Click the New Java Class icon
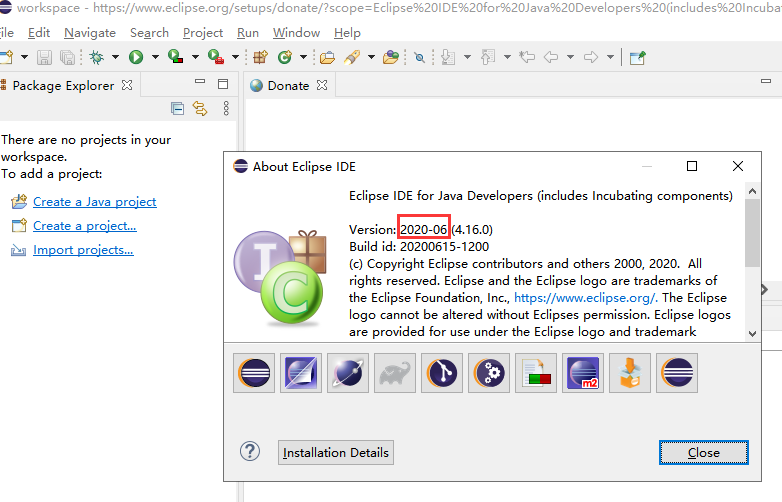 (285, 57)
